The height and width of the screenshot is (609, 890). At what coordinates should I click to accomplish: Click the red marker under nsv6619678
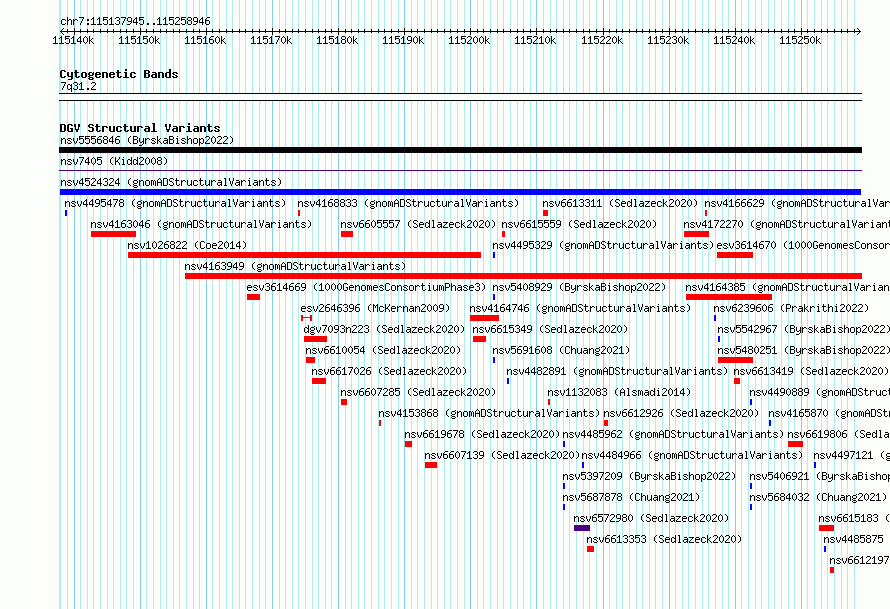tap(409, 444)
